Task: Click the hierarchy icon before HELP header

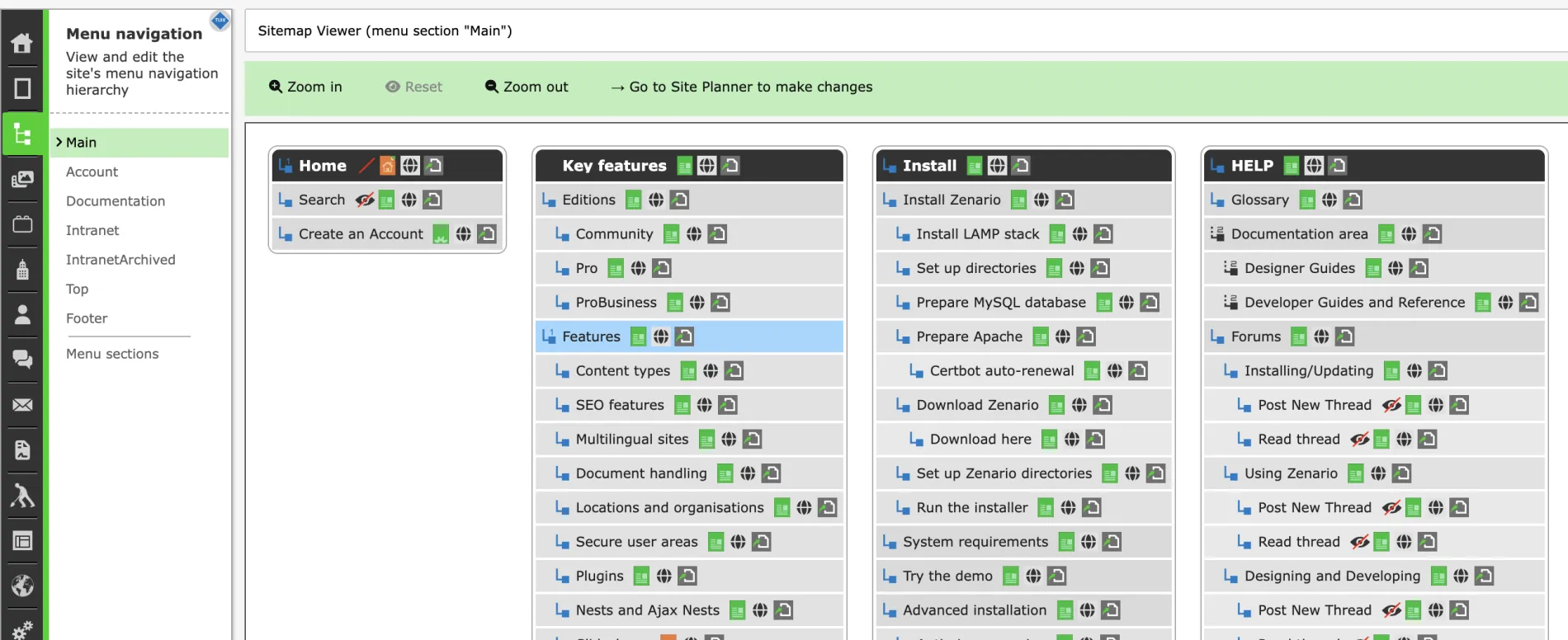Action: [1217, 166]
